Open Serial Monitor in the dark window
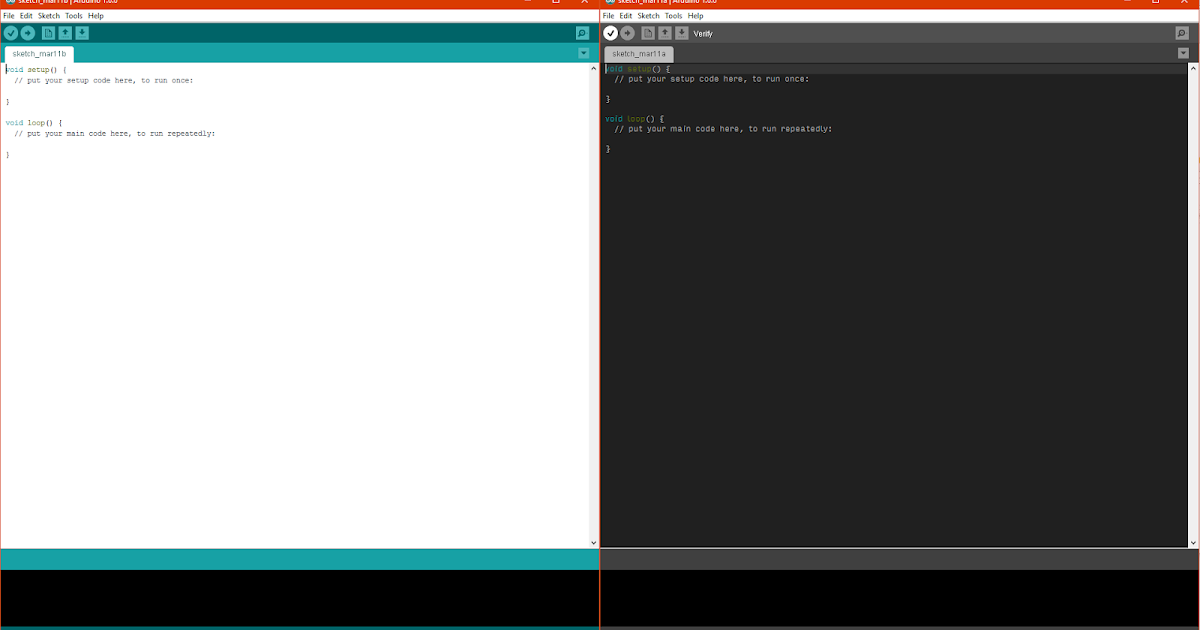Viewport: 1200px width, 630px height. pos(1180,32)
